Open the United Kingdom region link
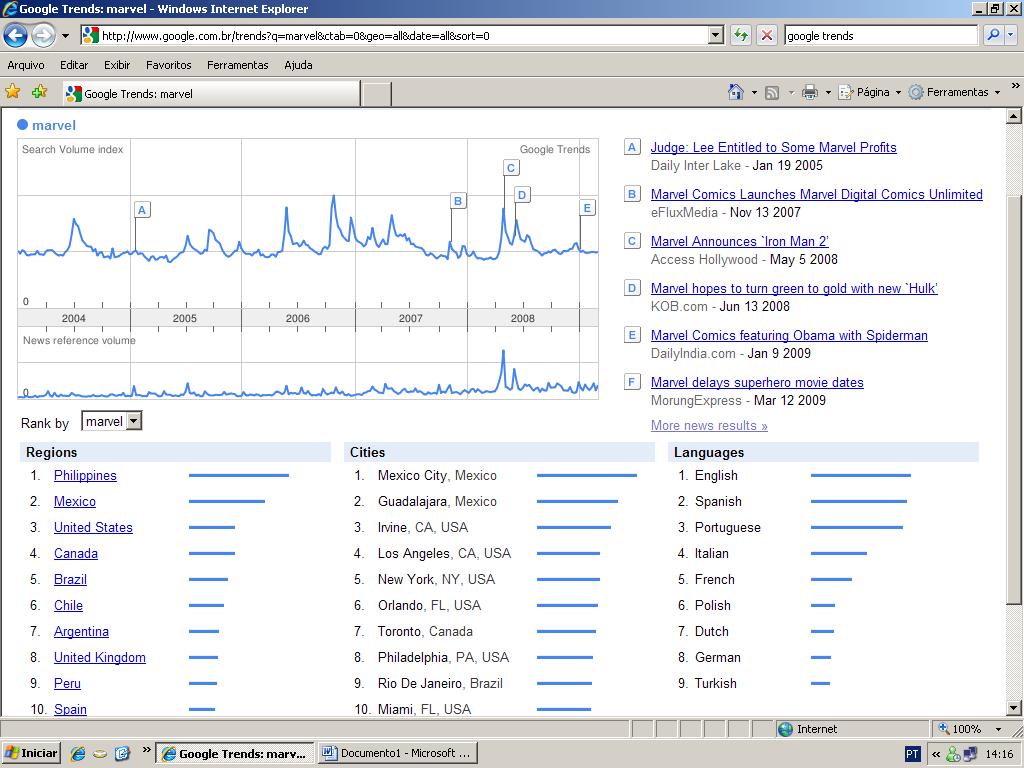The height and width of the screenshot is (768, 1024). [x=99, y=657]
